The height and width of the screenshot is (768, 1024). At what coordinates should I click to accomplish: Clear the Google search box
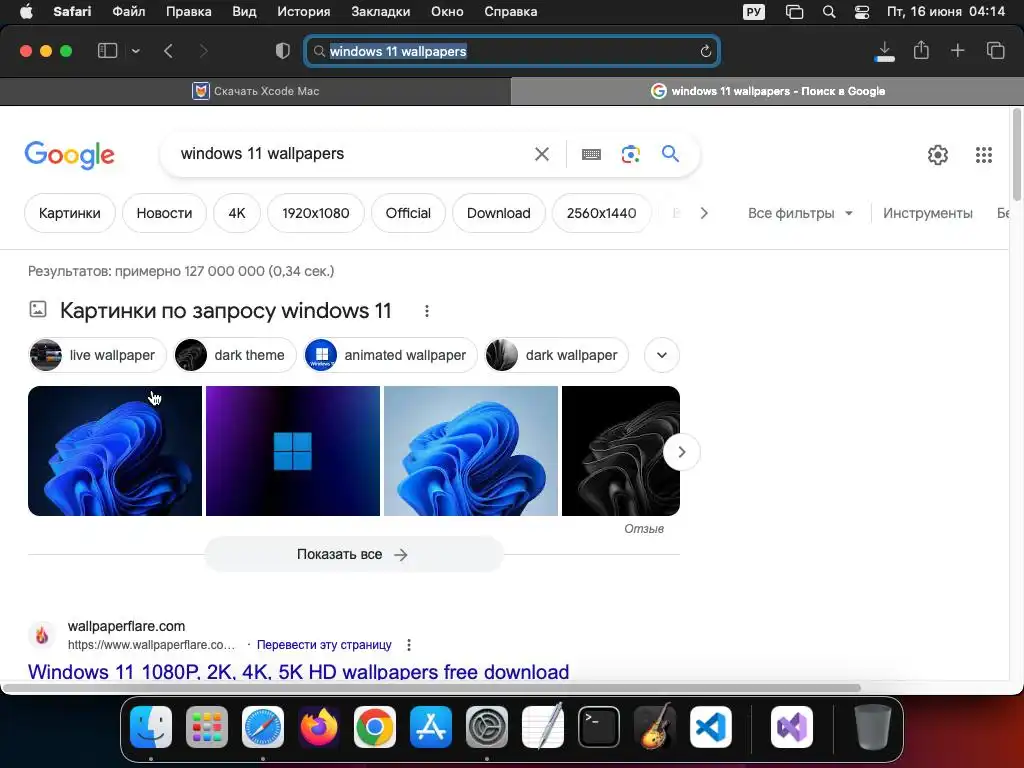click(x=541, y=154)
